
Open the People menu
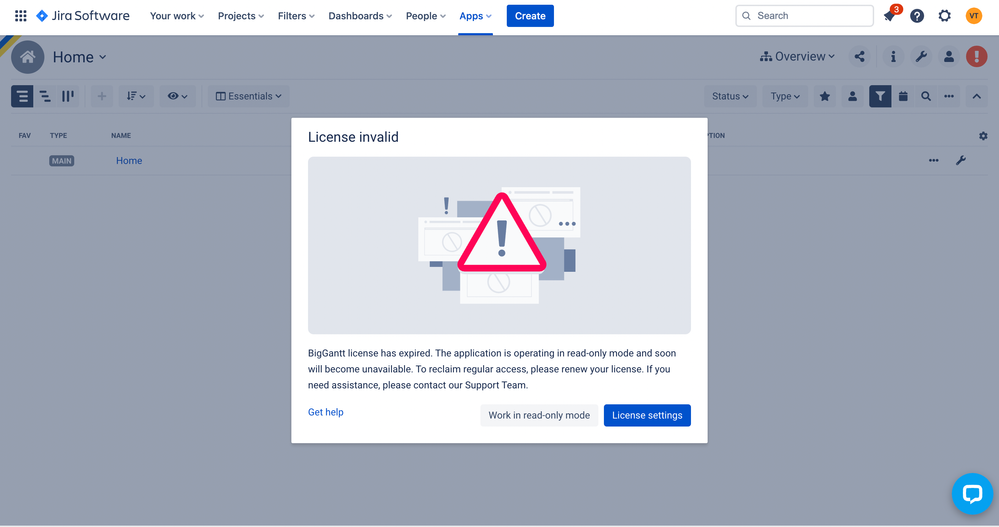(x=426, y=16)
